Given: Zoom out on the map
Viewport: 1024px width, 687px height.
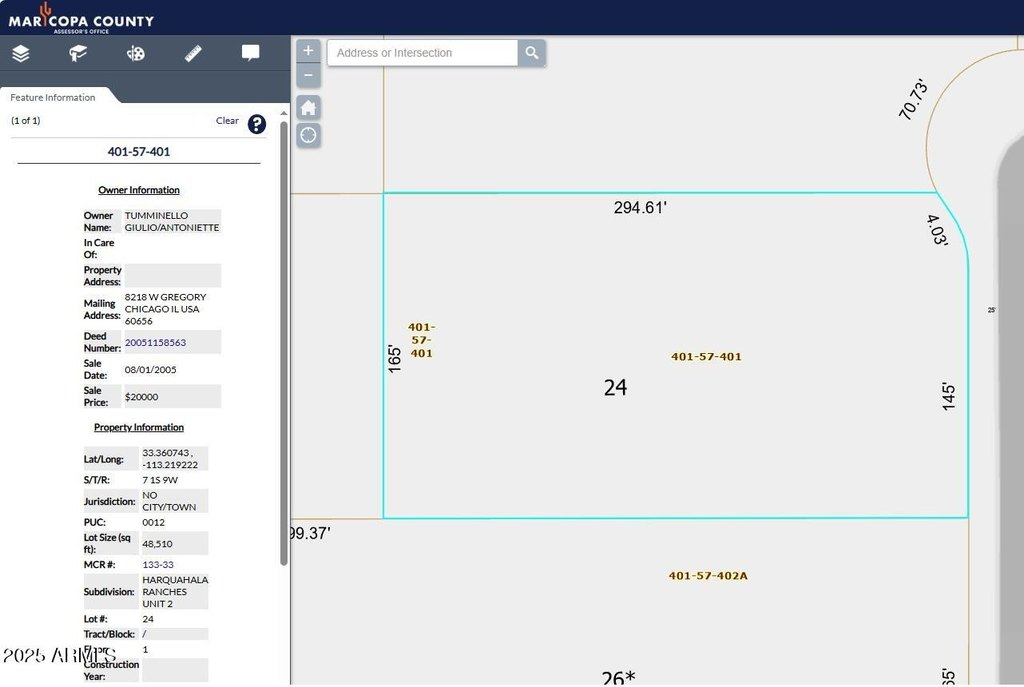Looking at the screenshot, I should (x=308, y=75).
